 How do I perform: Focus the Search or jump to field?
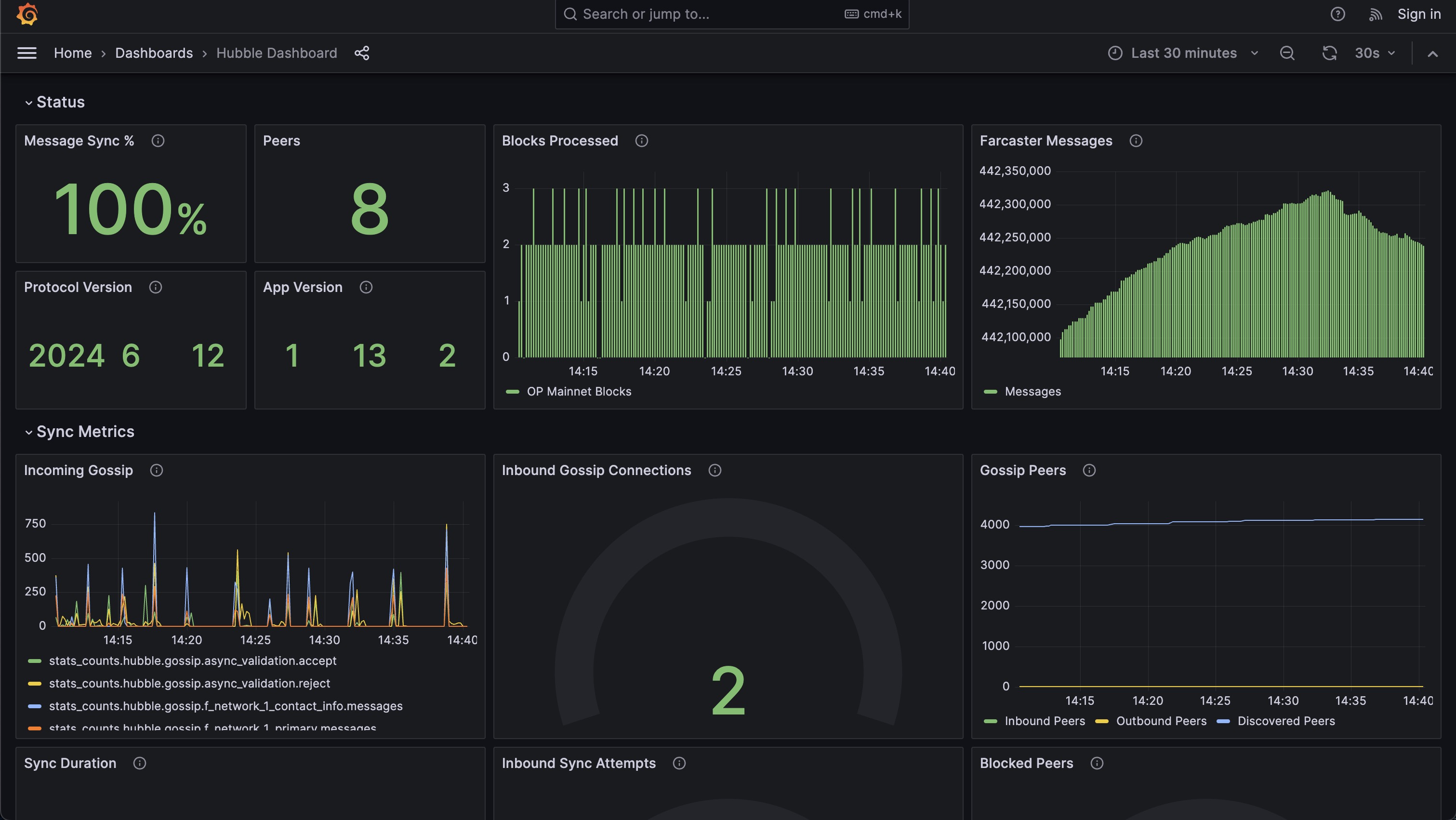pos(732,14)
